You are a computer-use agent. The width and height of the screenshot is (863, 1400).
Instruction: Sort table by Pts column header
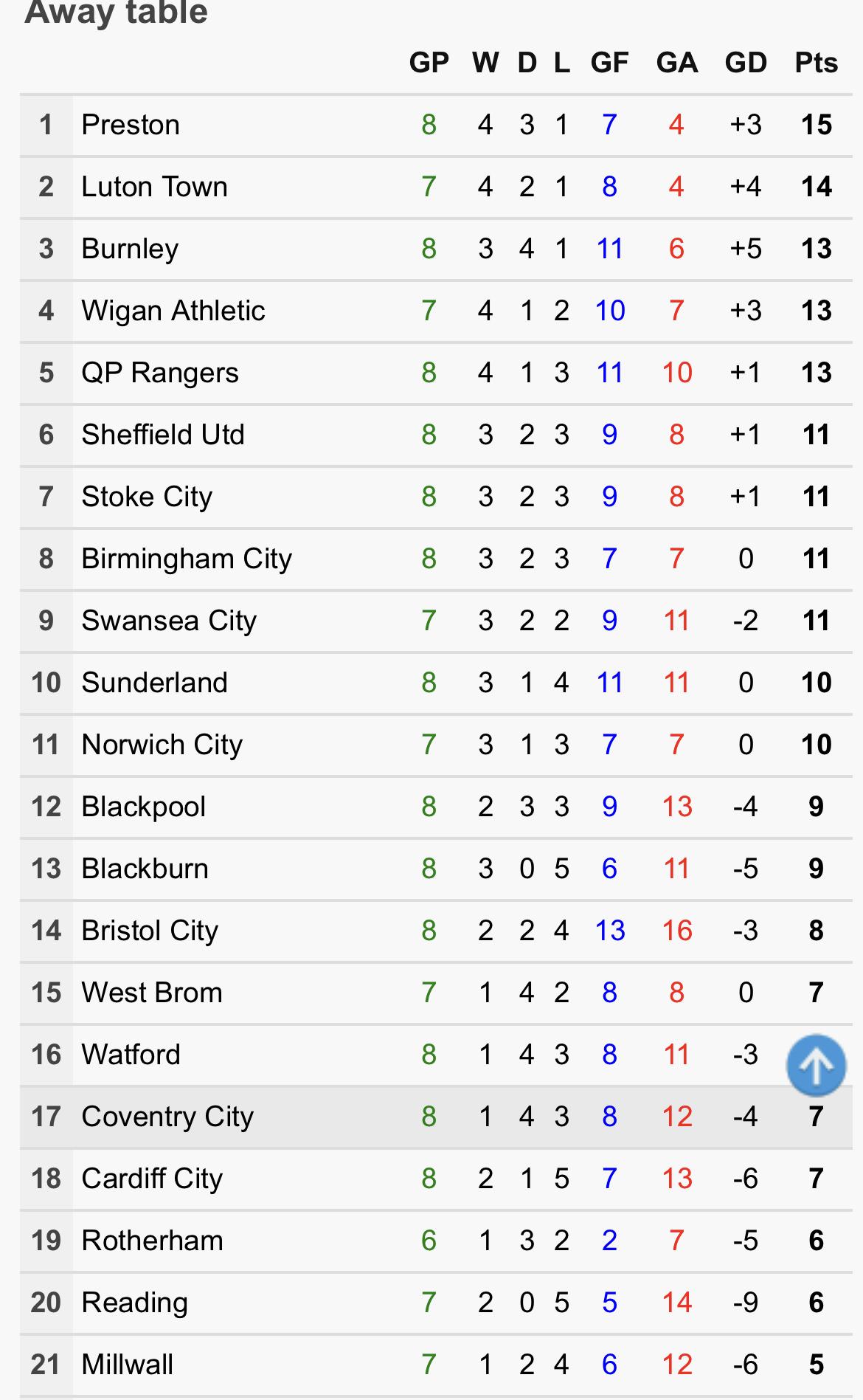(816, 63)
